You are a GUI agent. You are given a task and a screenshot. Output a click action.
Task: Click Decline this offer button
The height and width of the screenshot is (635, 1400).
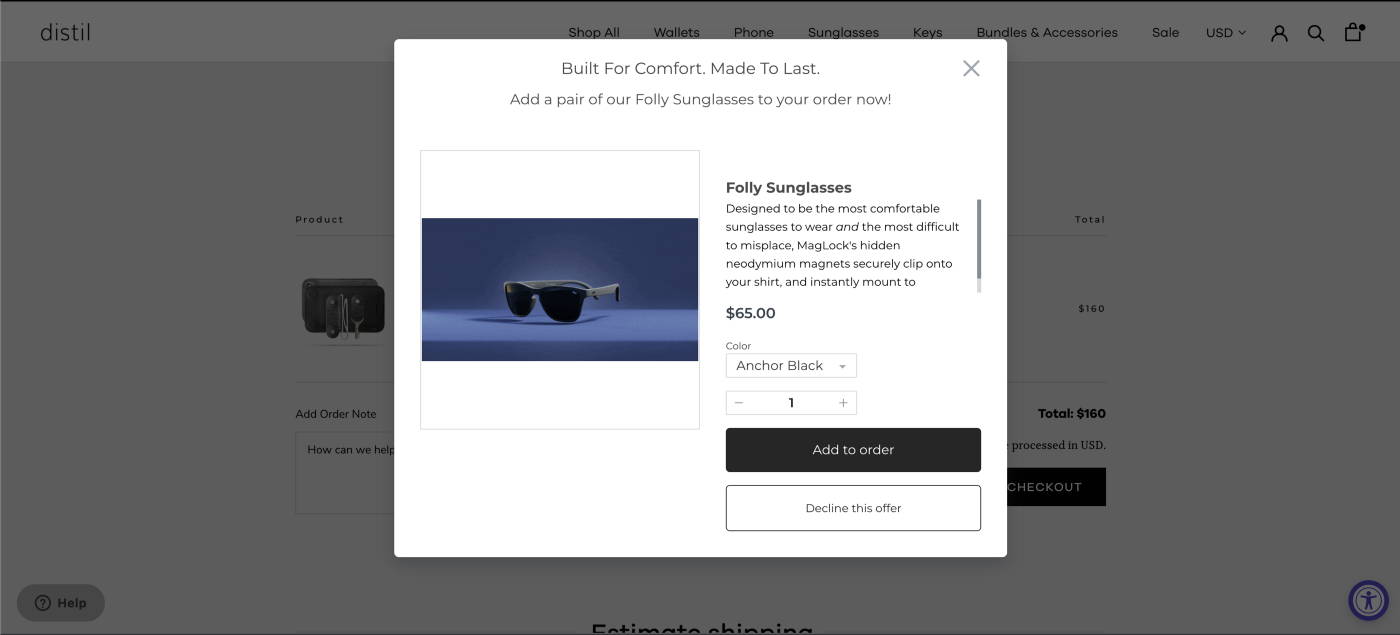(x=853, y=508)
